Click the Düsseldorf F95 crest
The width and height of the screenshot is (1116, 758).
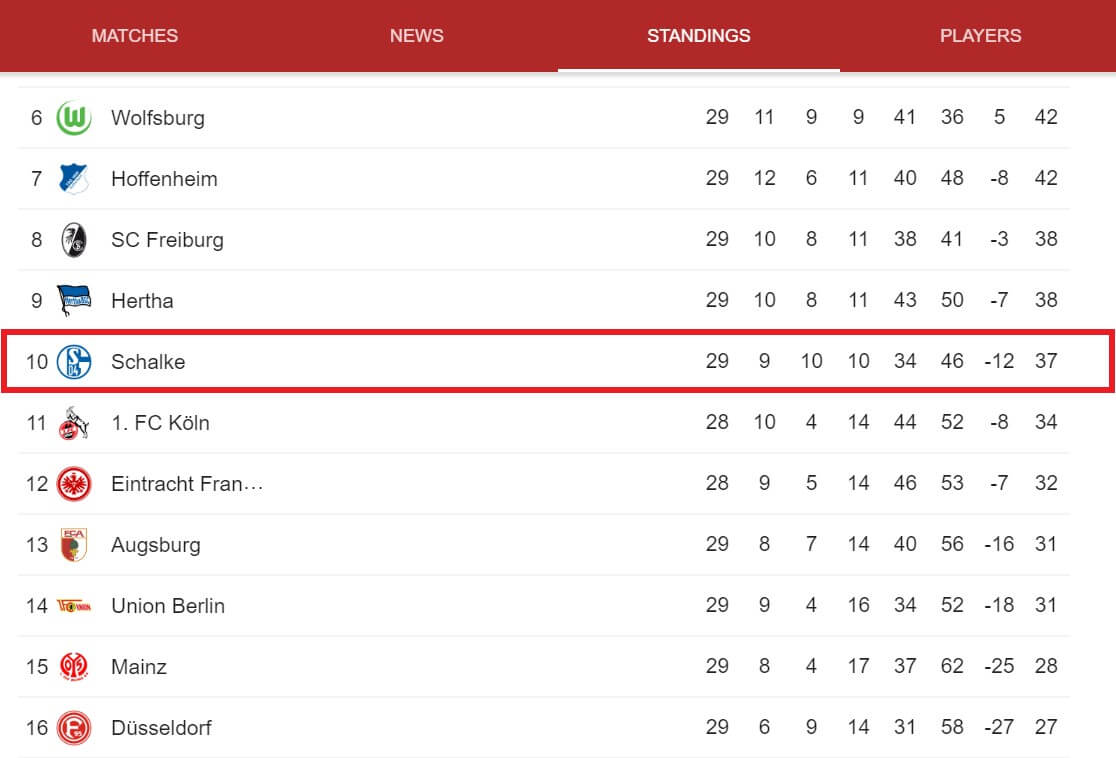pyautogui.click(x=74, y=728)
